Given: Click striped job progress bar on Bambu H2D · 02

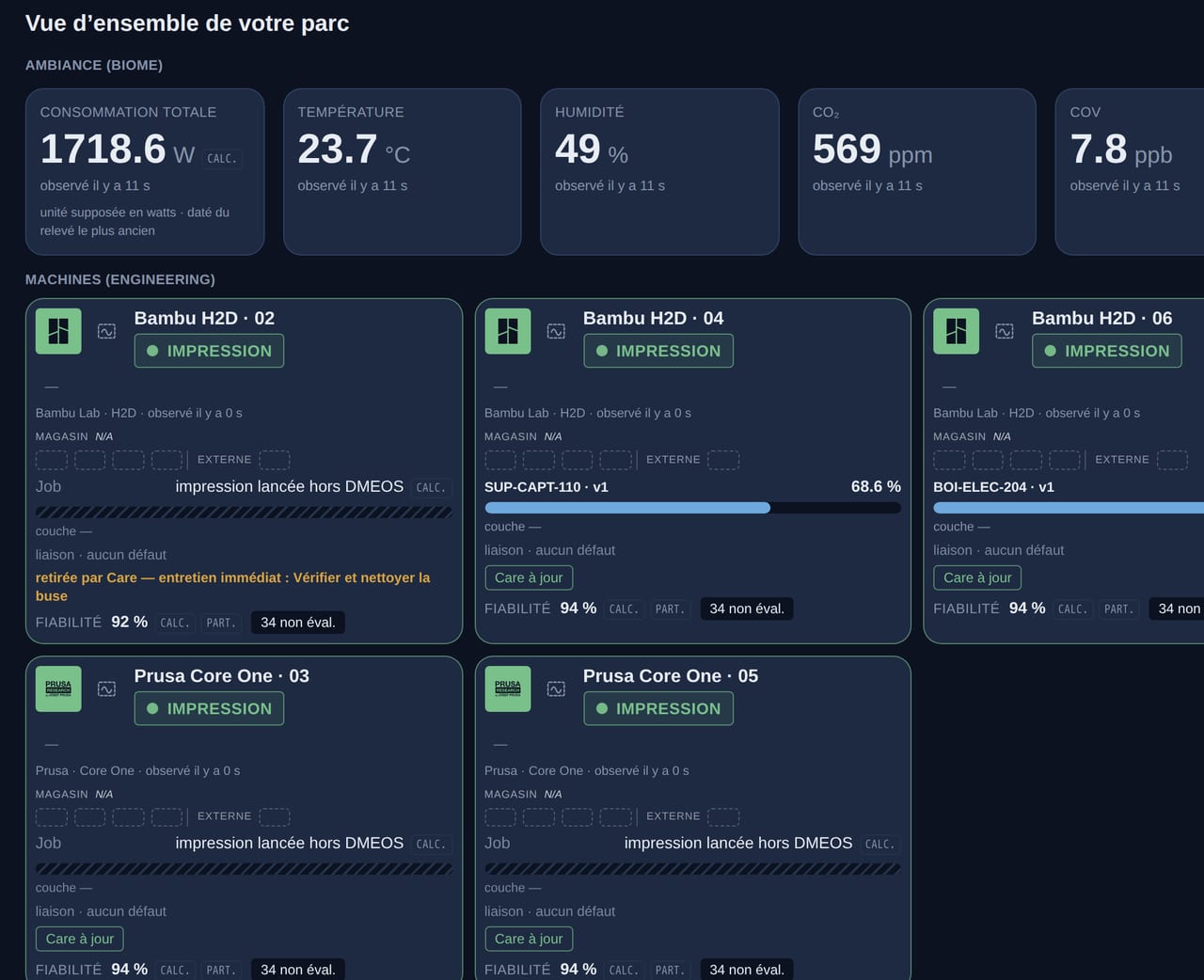Looking at the screenshot, I should pos(244,513).
